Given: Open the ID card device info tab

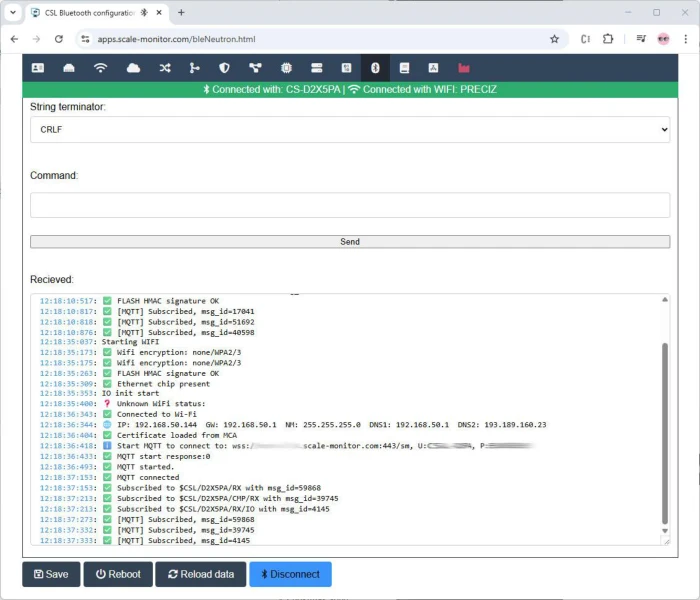Looking at the screenshot, I should (x=38, y=68).
